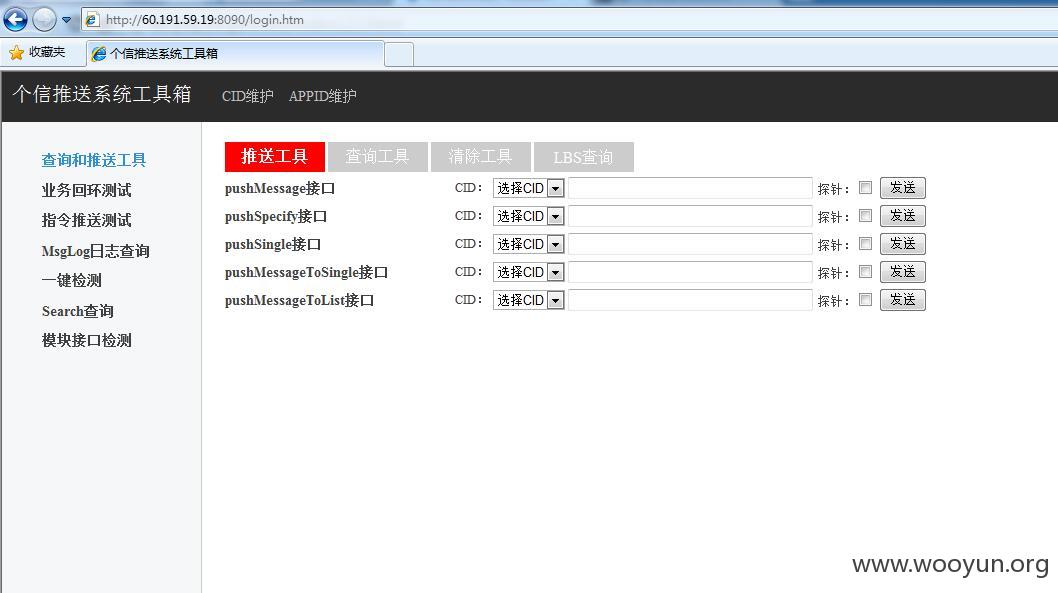Select 查询和推送工具 in the sidebar
Screen dimensions: 1058x593
94,160
